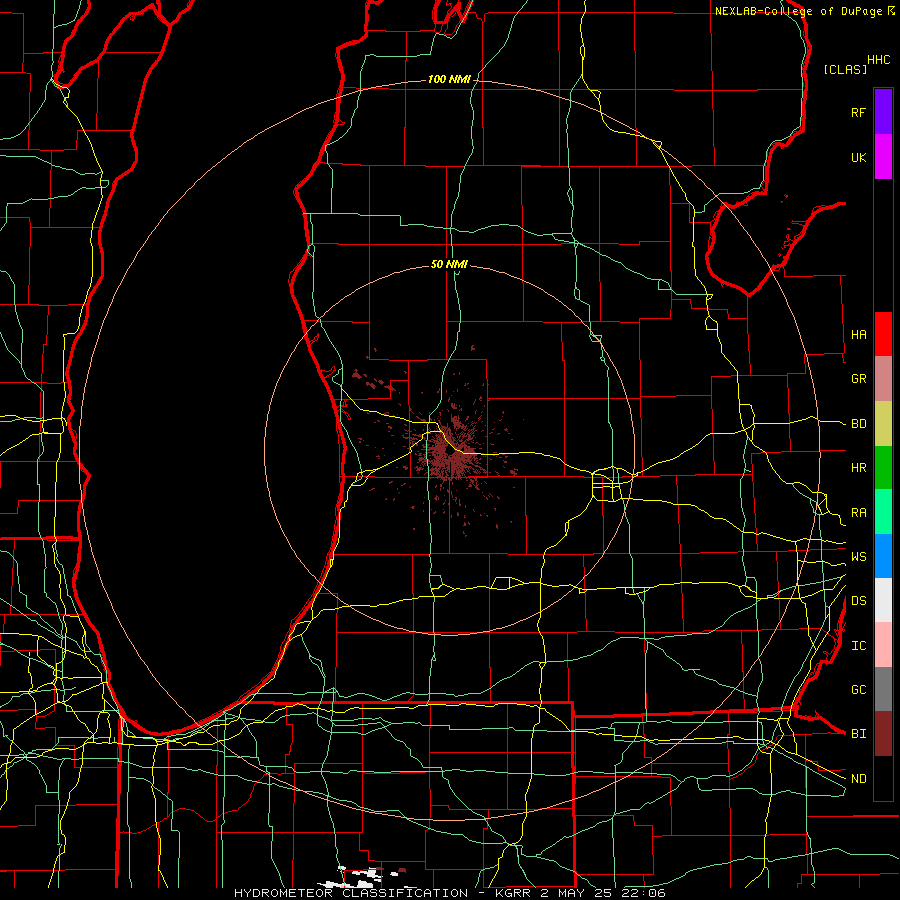Click the 'UK' legend label
The width and height of the screenshot is (900, 900).
click(858, 158)
